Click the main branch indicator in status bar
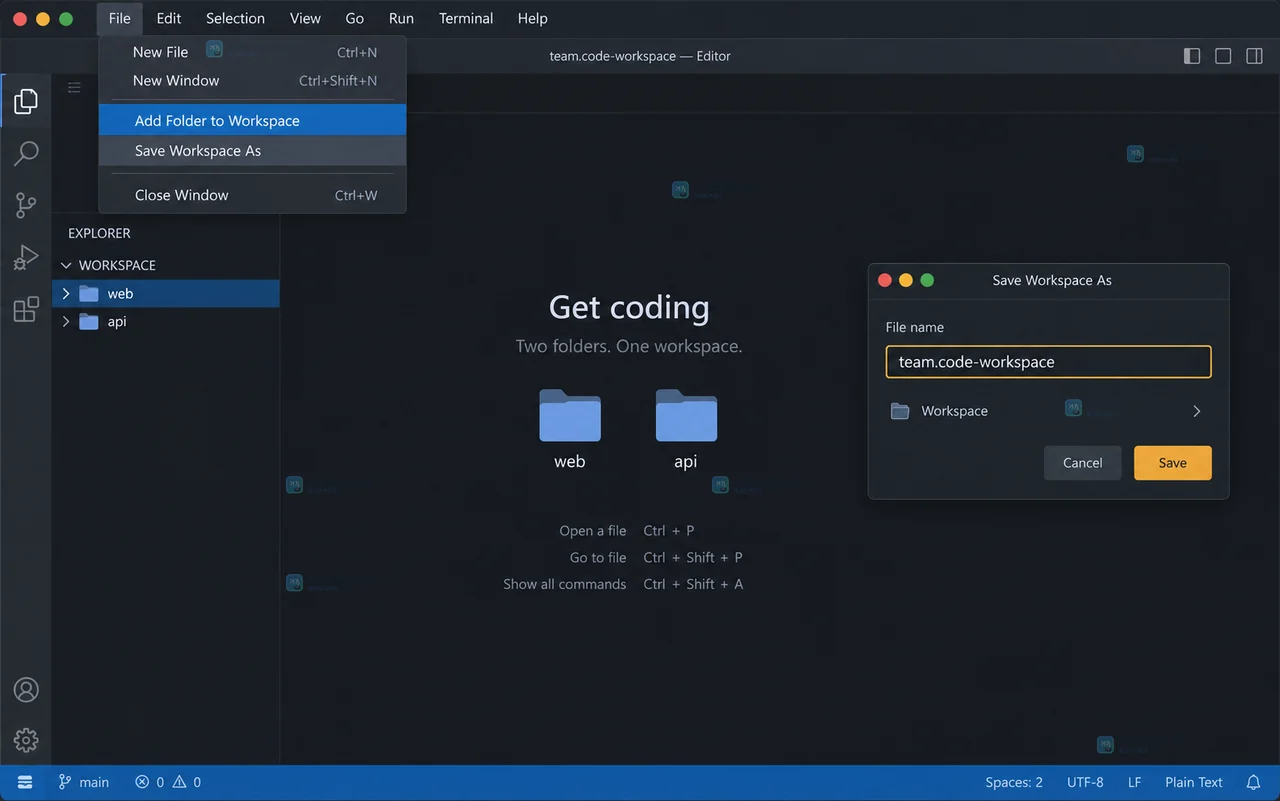 coord(84,782)
